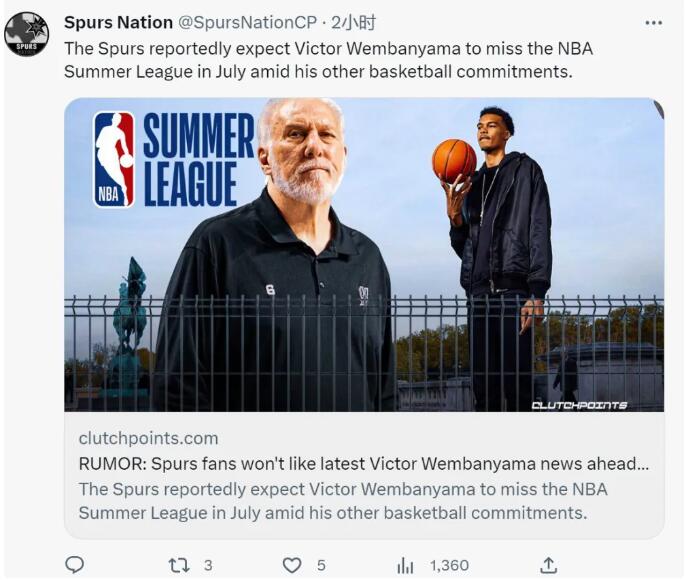This screenshot has width=685, height=580.
Task: Click the like count number 5
Action: coord(321,565)
